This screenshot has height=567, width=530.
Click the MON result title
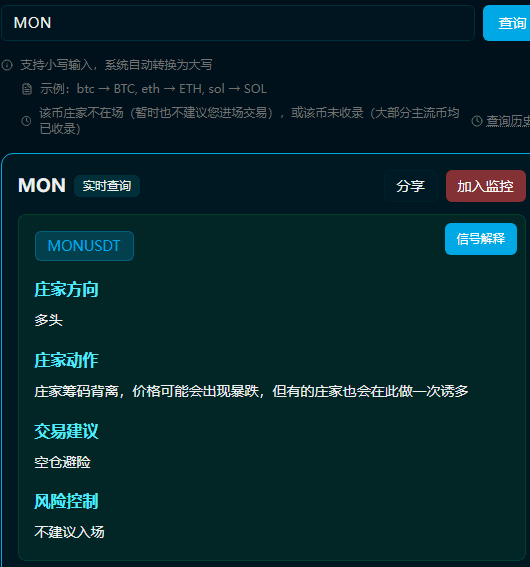tap(42, 186)
